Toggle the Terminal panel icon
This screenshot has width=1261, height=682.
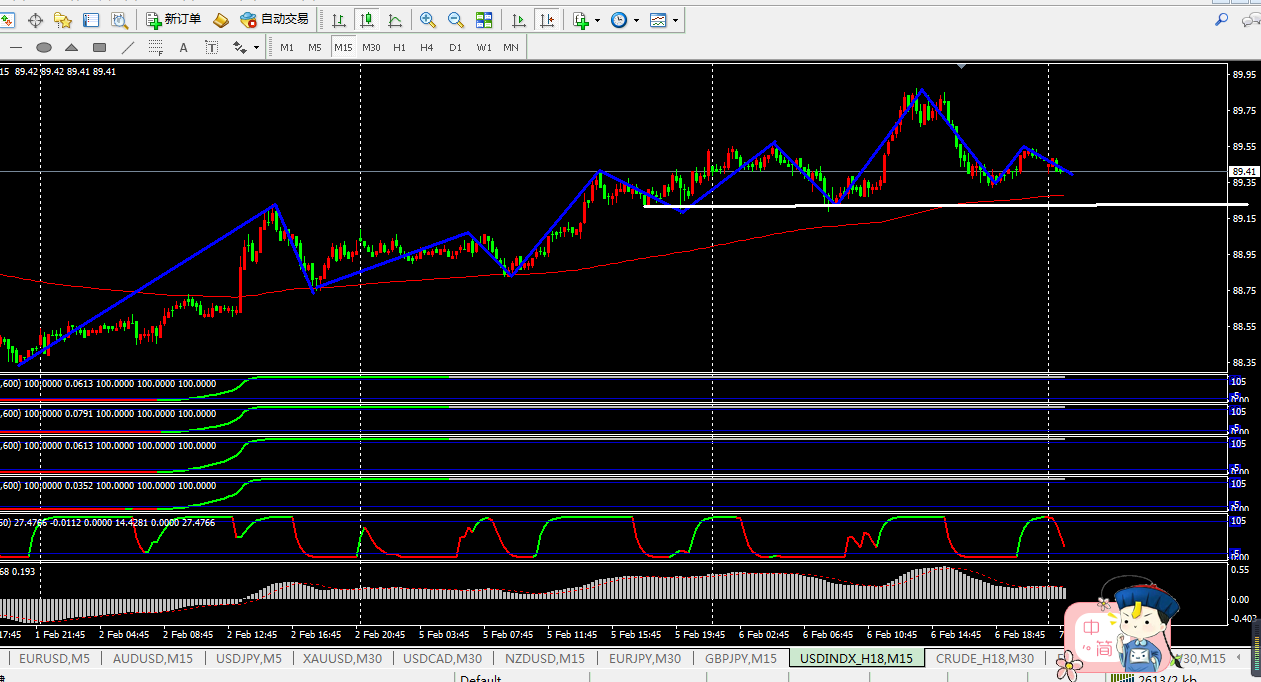point(91,20)
